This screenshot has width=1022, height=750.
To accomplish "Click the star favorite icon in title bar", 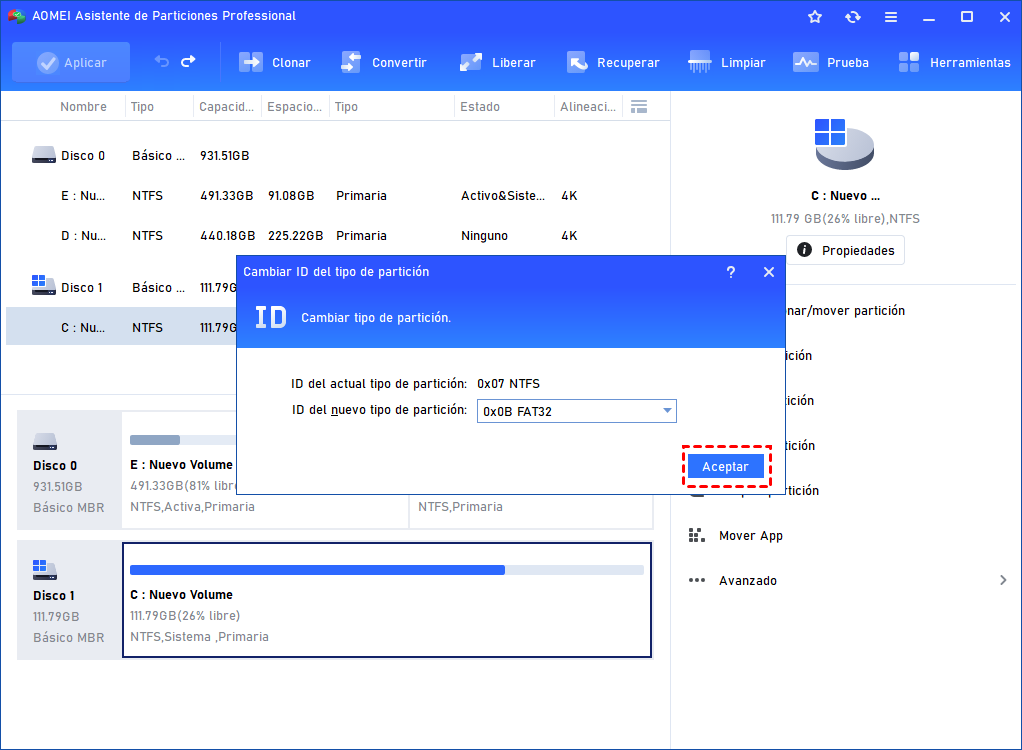I will [x=815, y=17].
